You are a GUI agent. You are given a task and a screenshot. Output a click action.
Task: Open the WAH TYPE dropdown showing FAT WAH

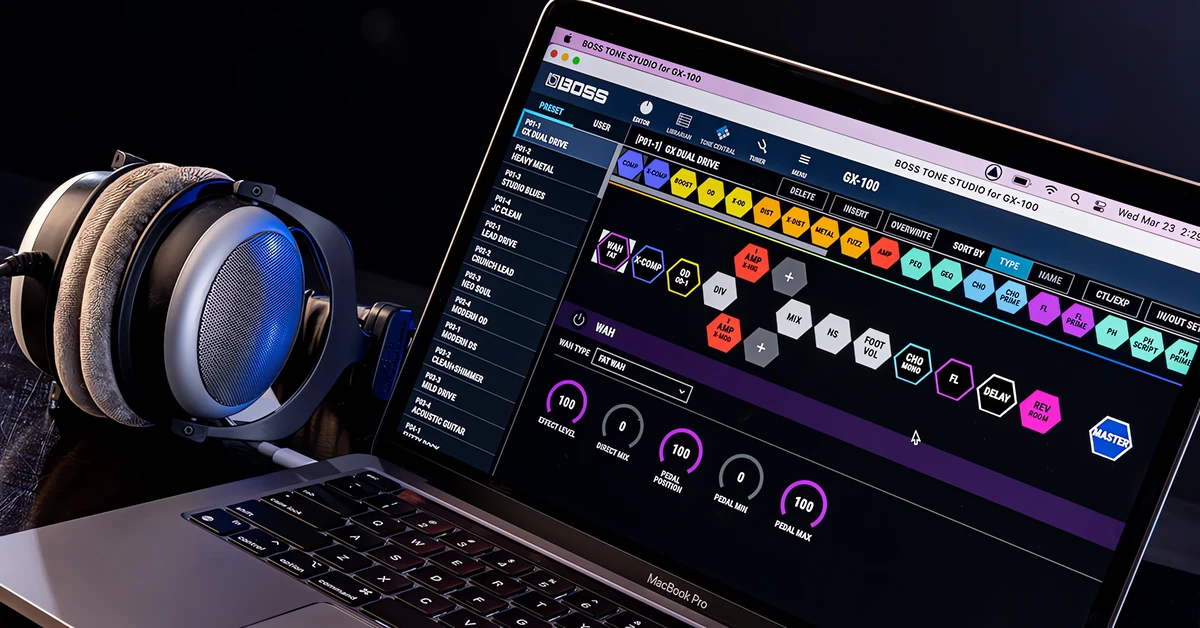(643, 375)
